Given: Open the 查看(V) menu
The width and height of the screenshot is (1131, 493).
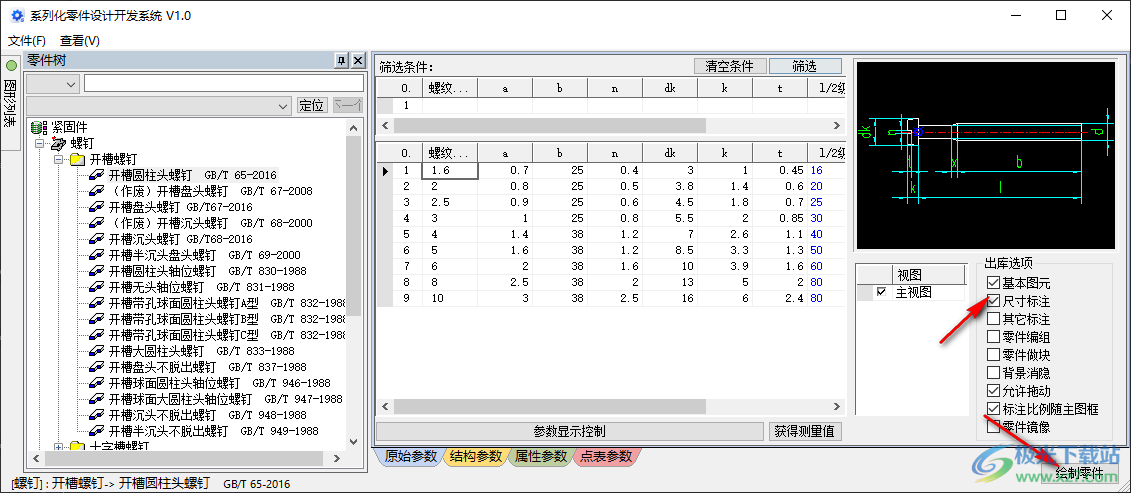Looking at the screenshot, I should (80, 41).
